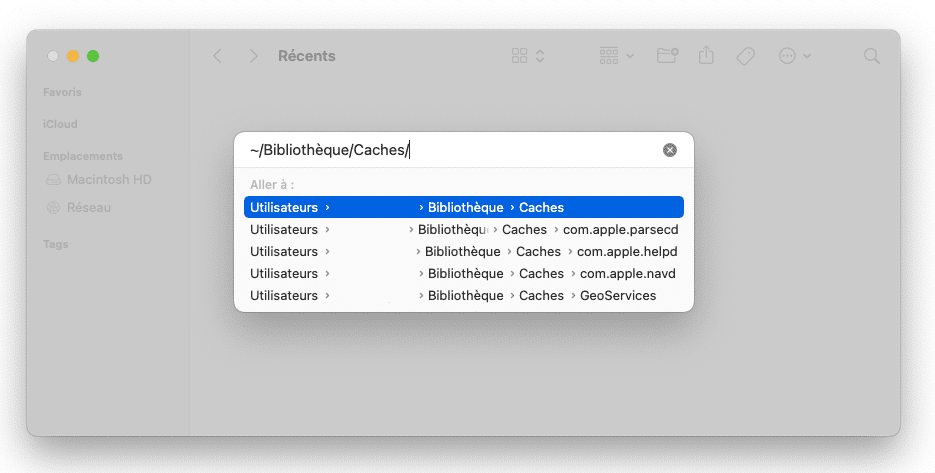Click the green fullscreen window button
The height and width of the screenshot is (473, 935).
point(93,57)
